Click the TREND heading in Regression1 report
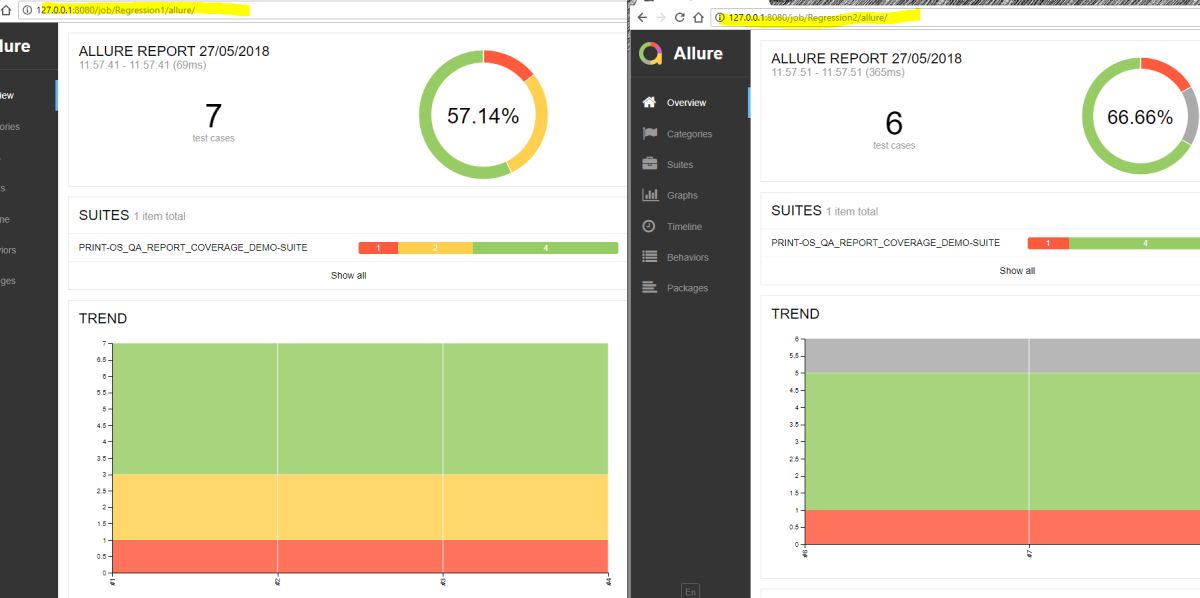 (x=103, y=318)
